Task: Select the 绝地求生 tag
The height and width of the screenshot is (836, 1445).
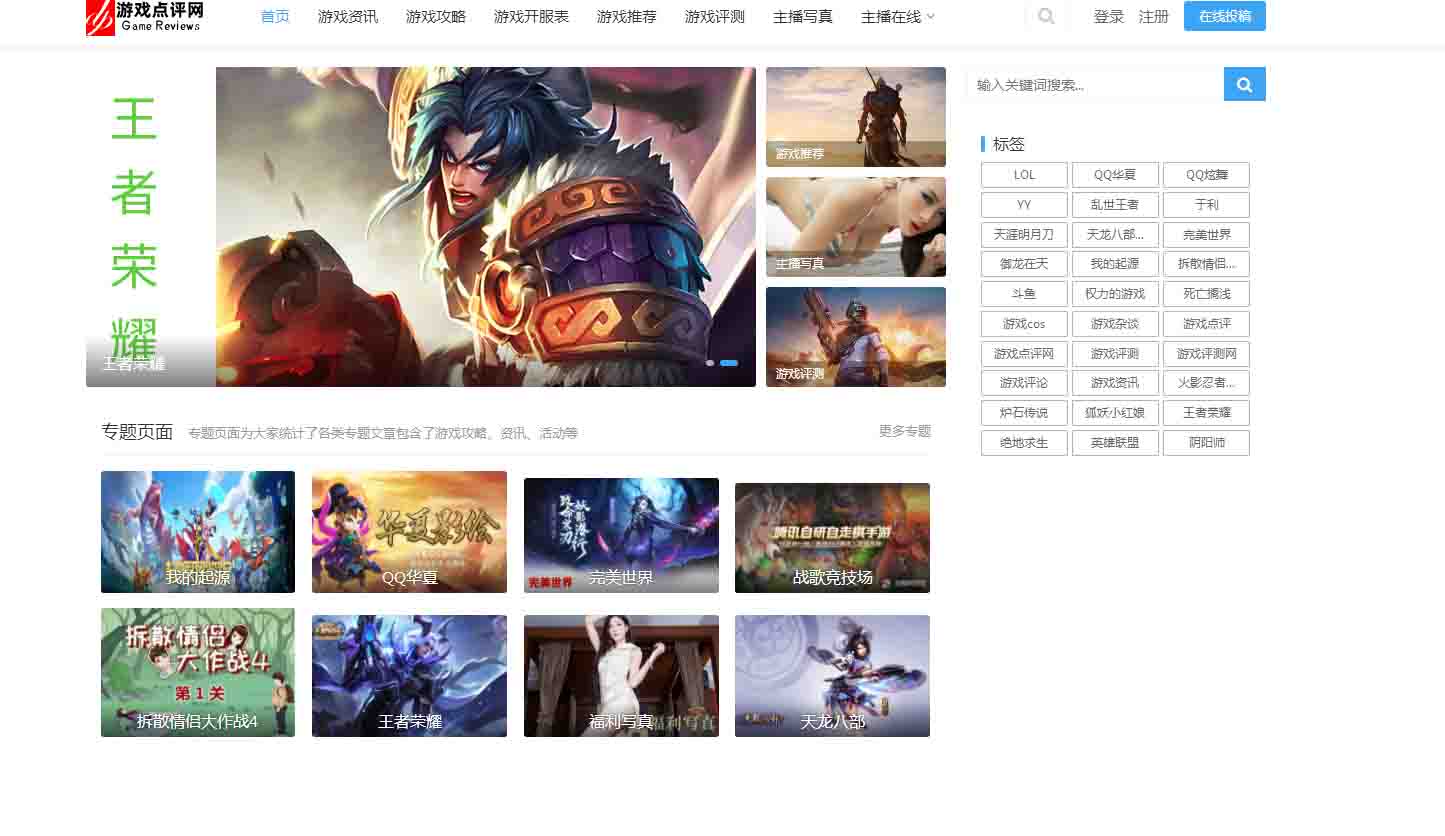Action: tap(1024, 443)
